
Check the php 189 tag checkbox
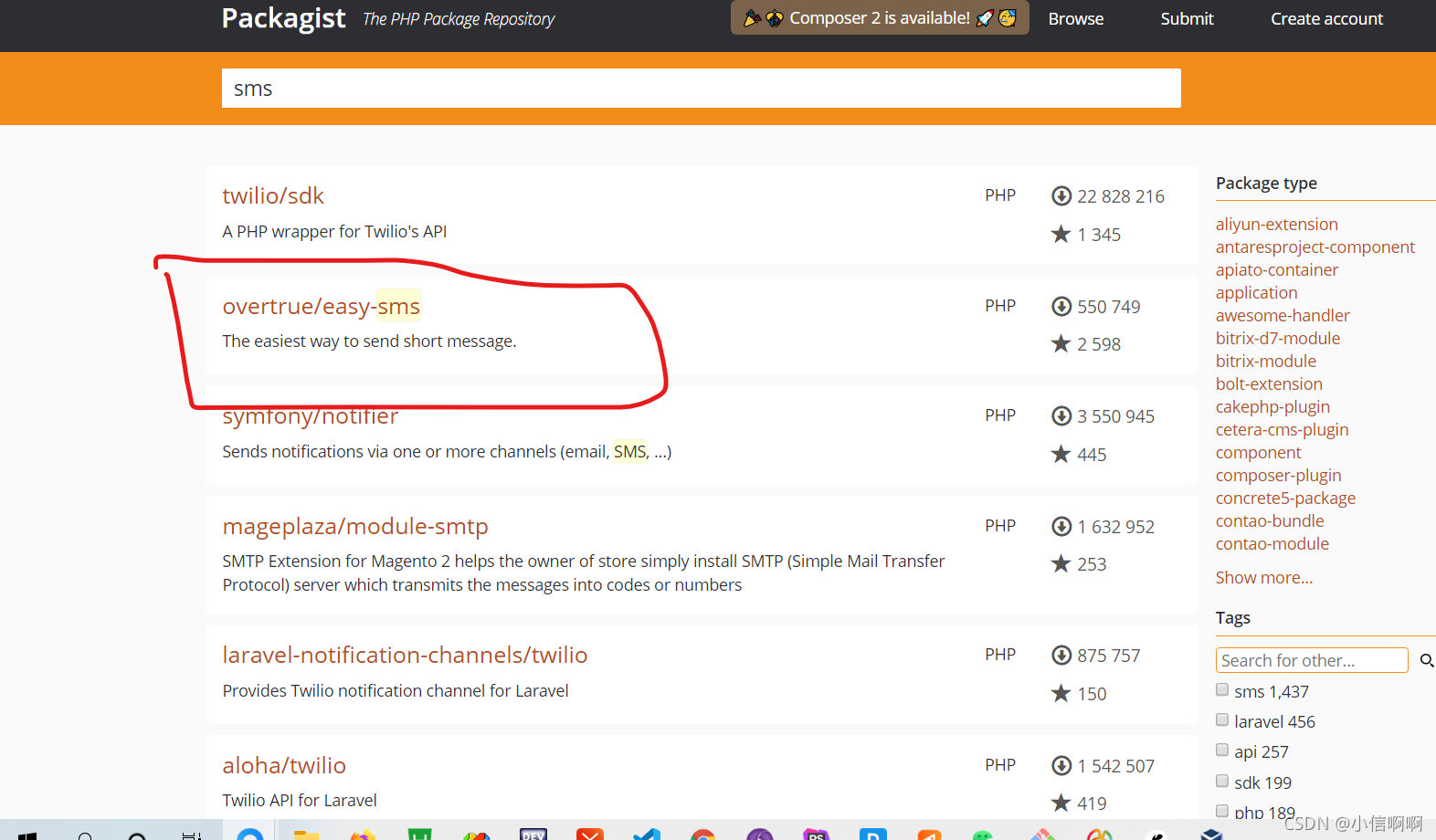1222,811
